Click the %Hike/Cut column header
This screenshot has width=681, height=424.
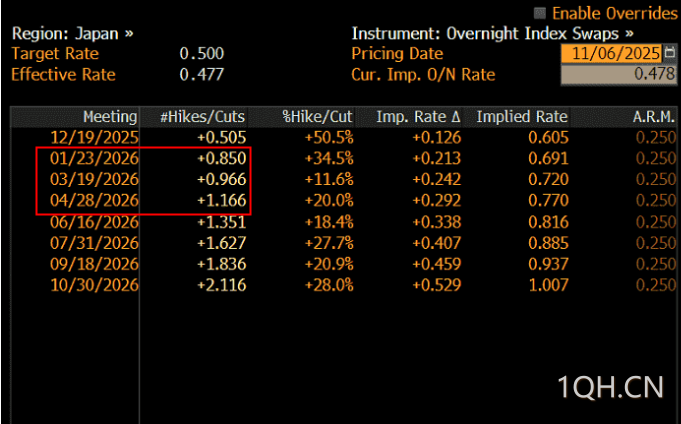pyautogui.click(x=313, y=117)
